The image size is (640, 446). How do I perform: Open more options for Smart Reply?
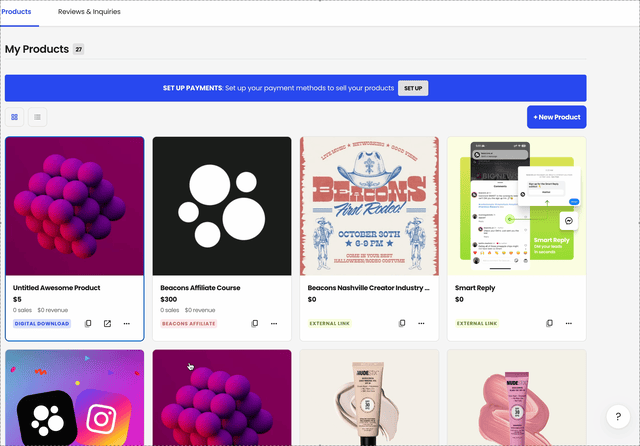pyautogui.click(x=569, y=323)
